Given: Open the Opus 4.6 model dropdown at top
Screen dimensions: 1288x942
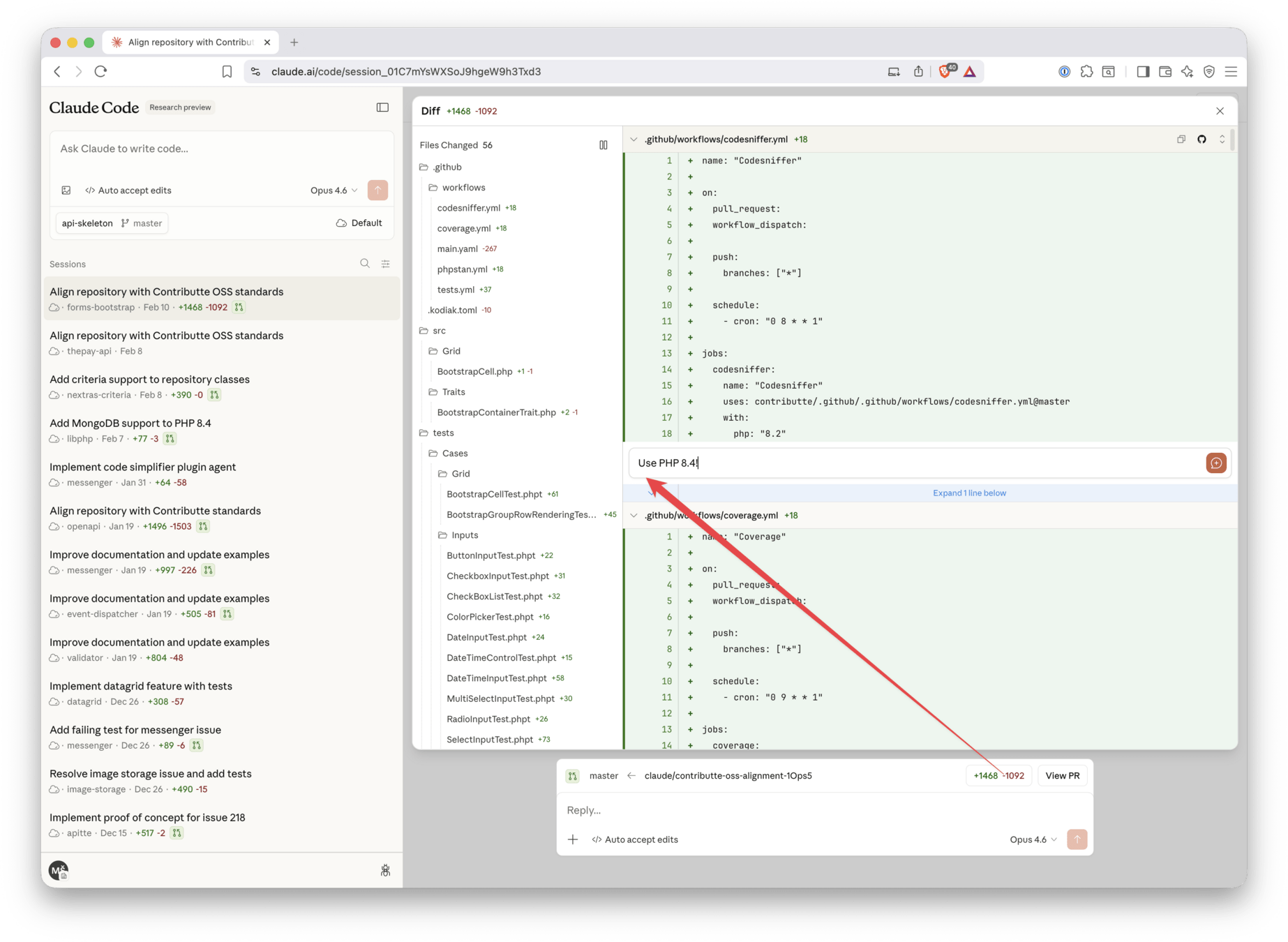Looking at the screenshot, I should (x=334, y=190).
